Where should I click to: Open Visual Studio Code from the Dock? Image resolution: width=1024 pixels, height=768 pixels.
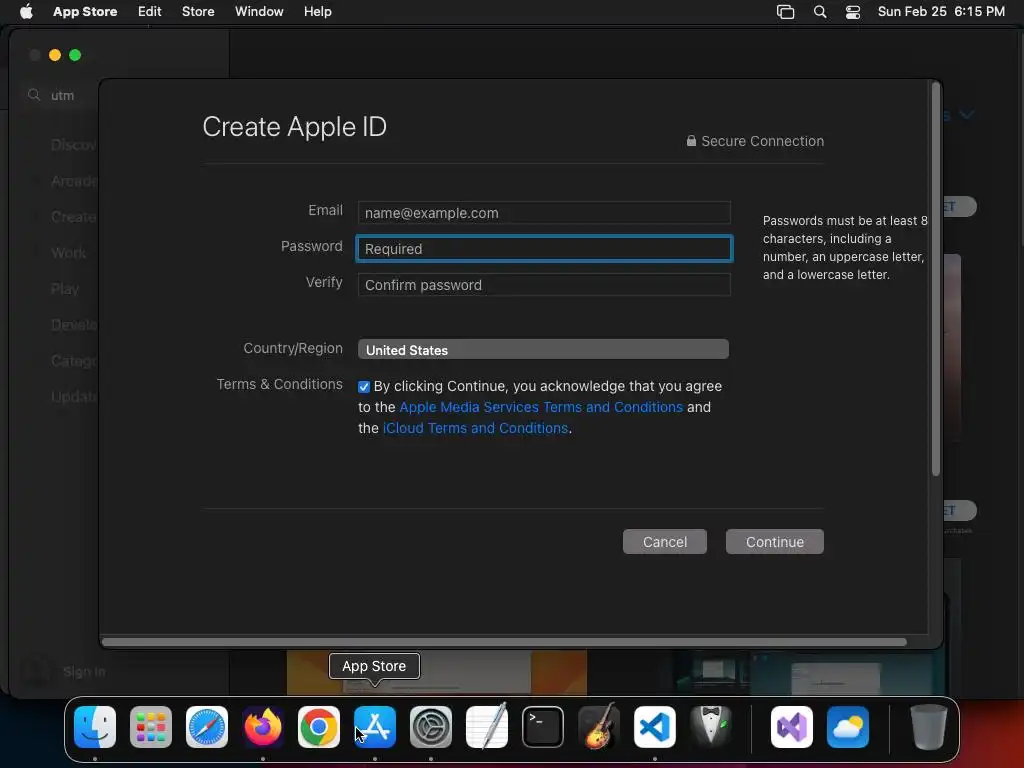655,727
